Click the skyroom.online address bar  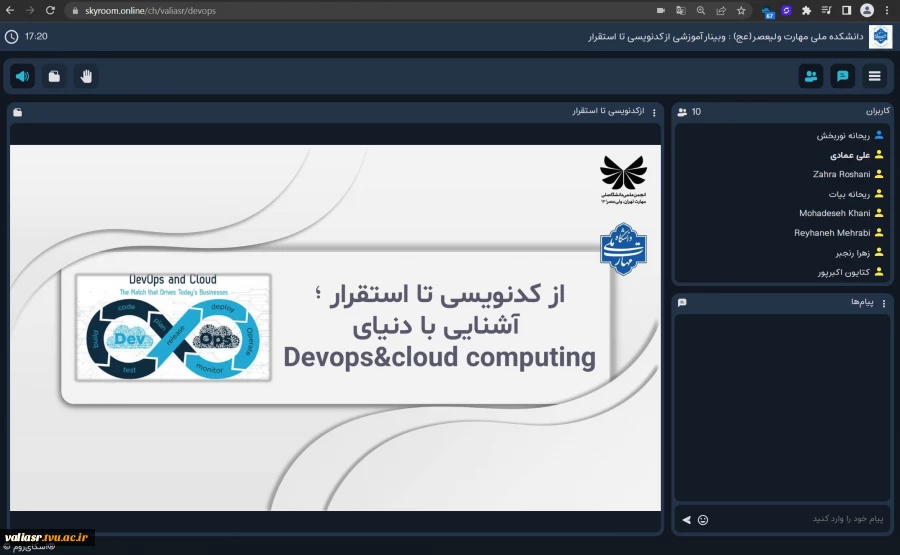[x=150, y=11]
